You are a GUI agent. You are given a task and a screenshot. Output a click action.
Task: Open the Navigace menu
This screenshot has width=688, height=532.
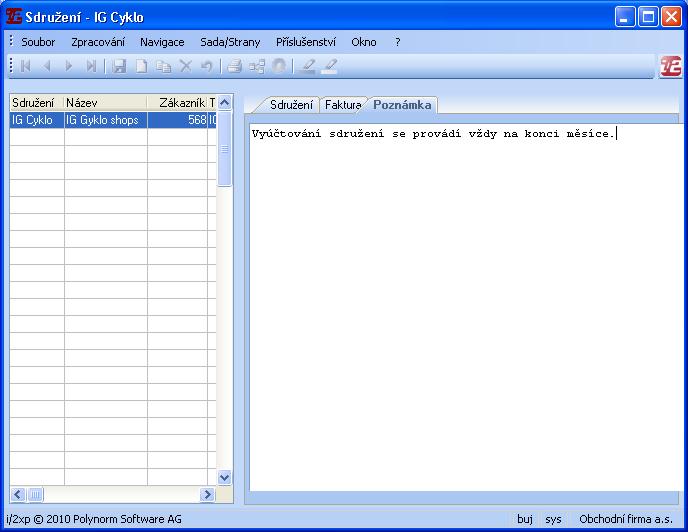tap(162, 42)
